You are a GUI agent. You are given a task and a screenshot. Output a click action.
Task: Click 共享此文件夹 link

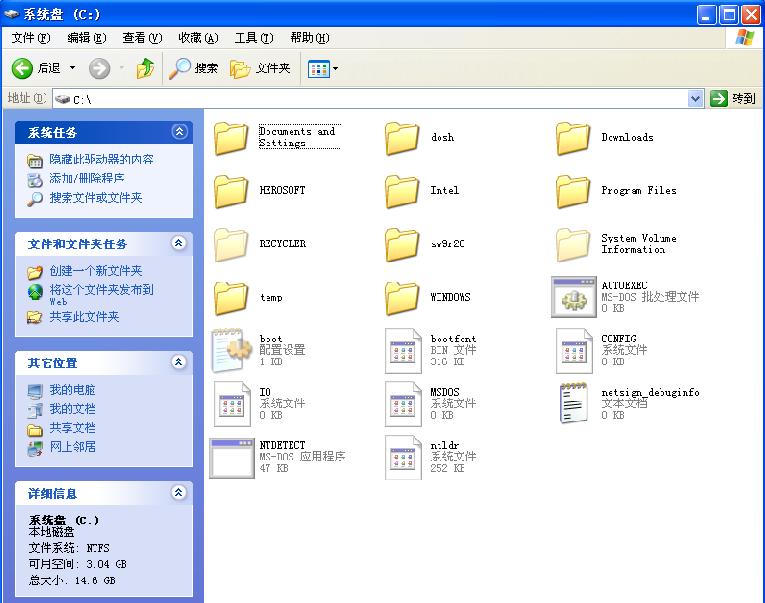point(84,317)
